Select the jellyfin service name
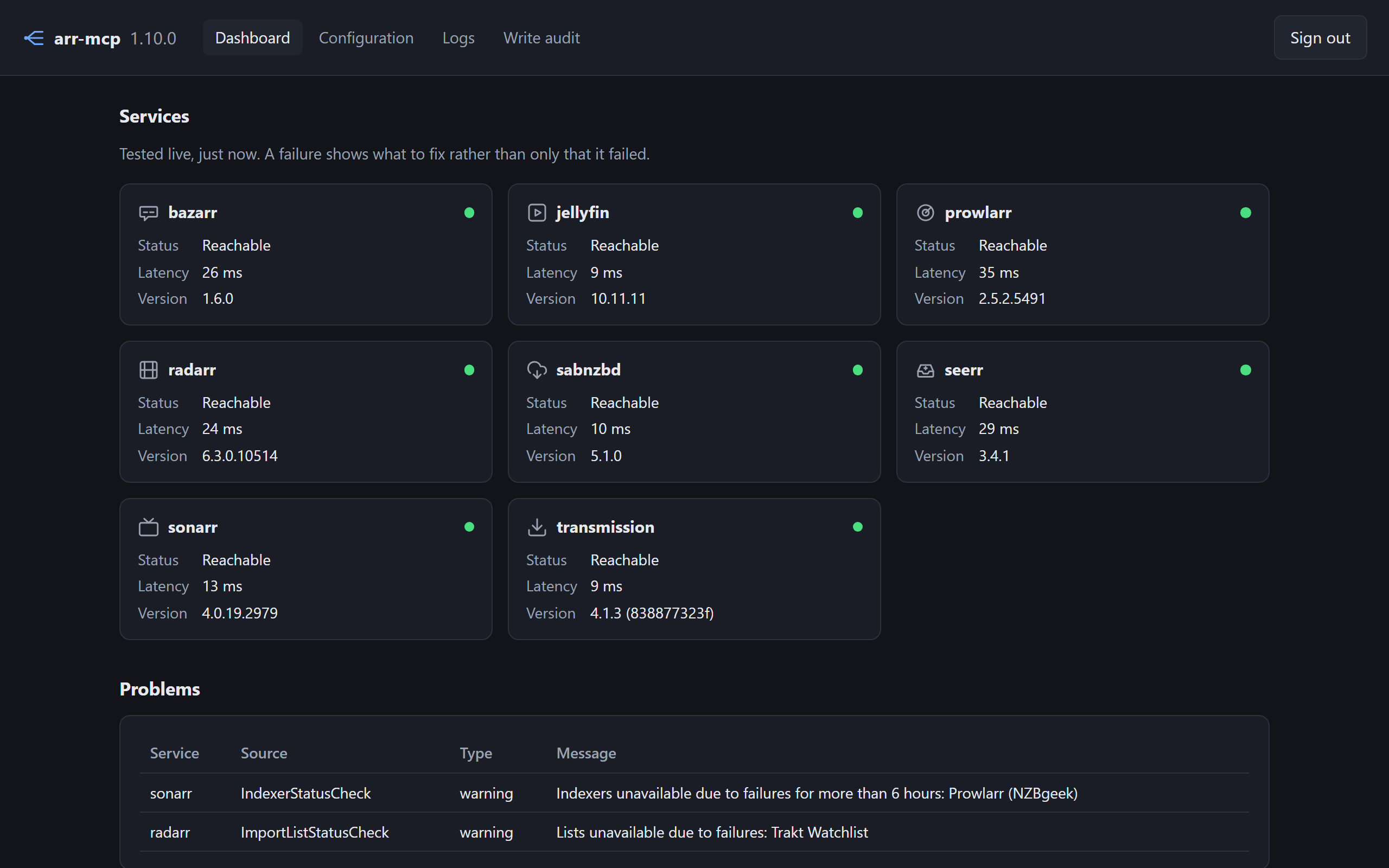Viewport: 1389px width, 868px height. click(x=583, y=213)
